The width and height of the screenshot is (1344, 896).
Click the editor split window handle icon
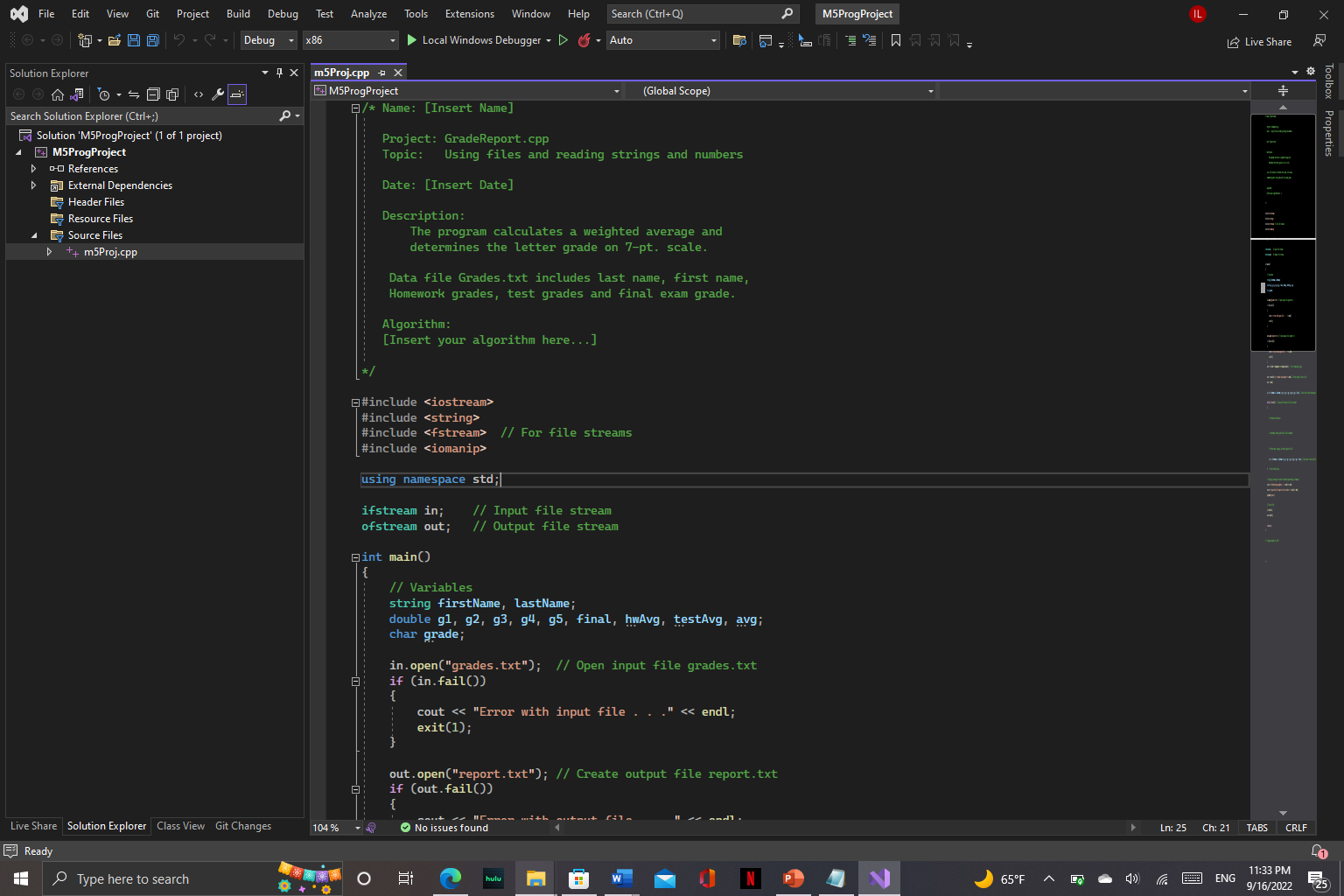point(1283,91)
